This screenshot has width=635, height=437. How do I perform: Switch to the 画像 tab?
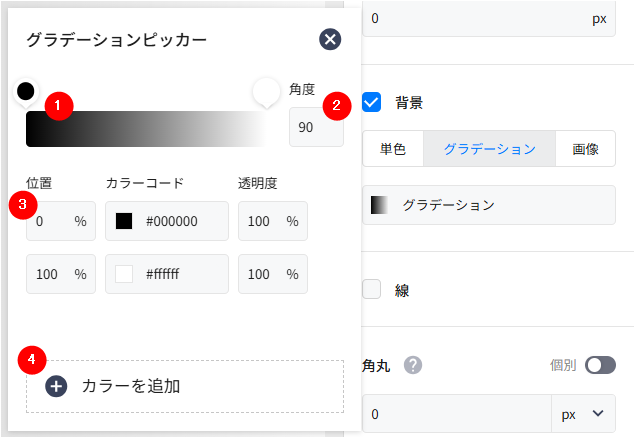coord(585,149)
